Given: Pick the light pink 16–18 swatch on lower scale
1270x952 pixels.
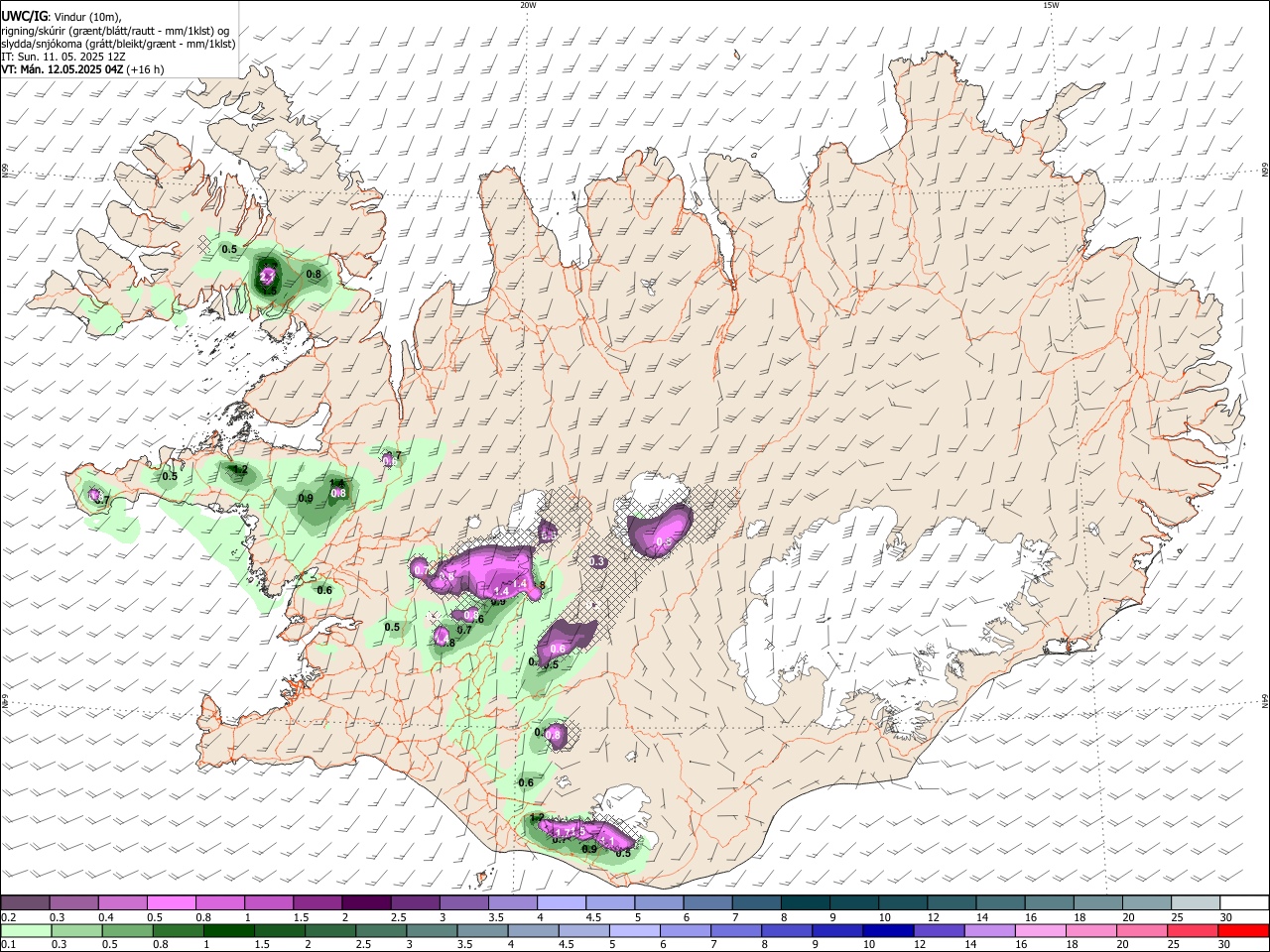Looking at the screenshot, I should click(1043, 930).
